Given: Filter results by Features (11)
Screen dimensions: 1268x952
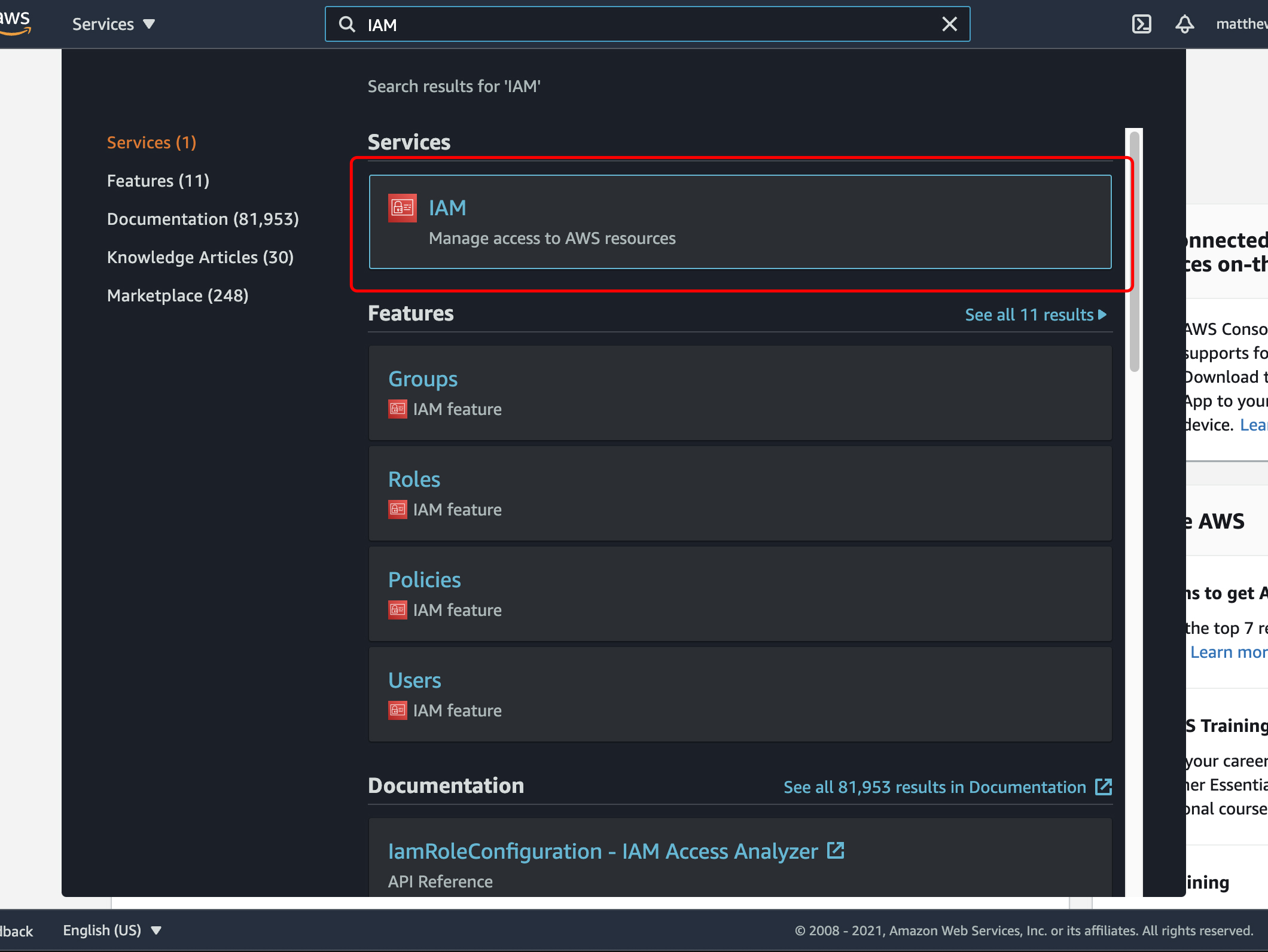Looking at the screenshot, I should tap(158, 181).
